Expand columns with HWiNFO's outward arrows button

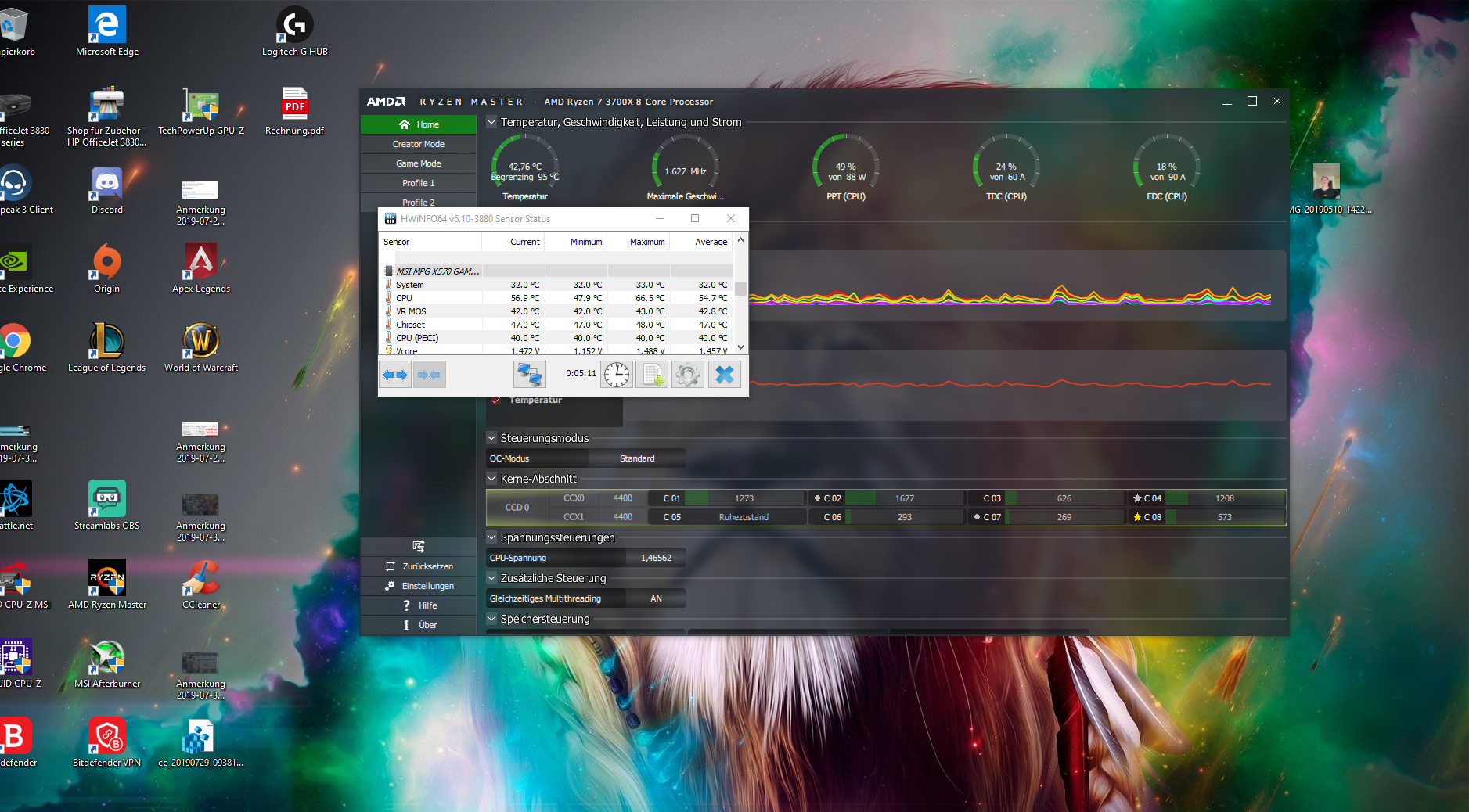[395, 375]
